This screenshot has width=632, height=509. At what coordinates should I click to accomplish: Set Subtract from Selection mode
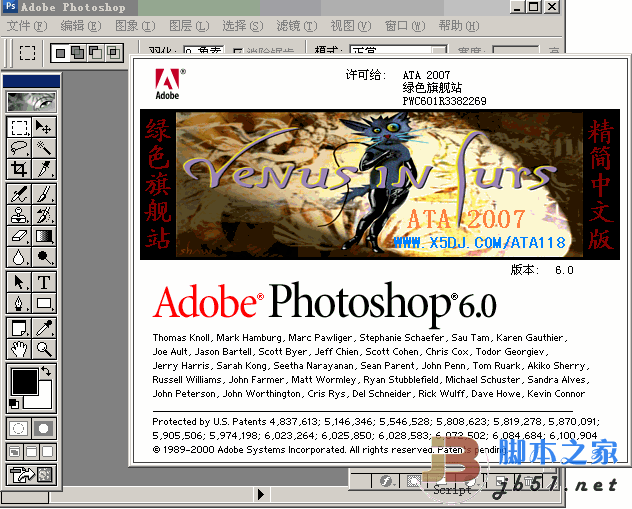(x=96, y=53)
